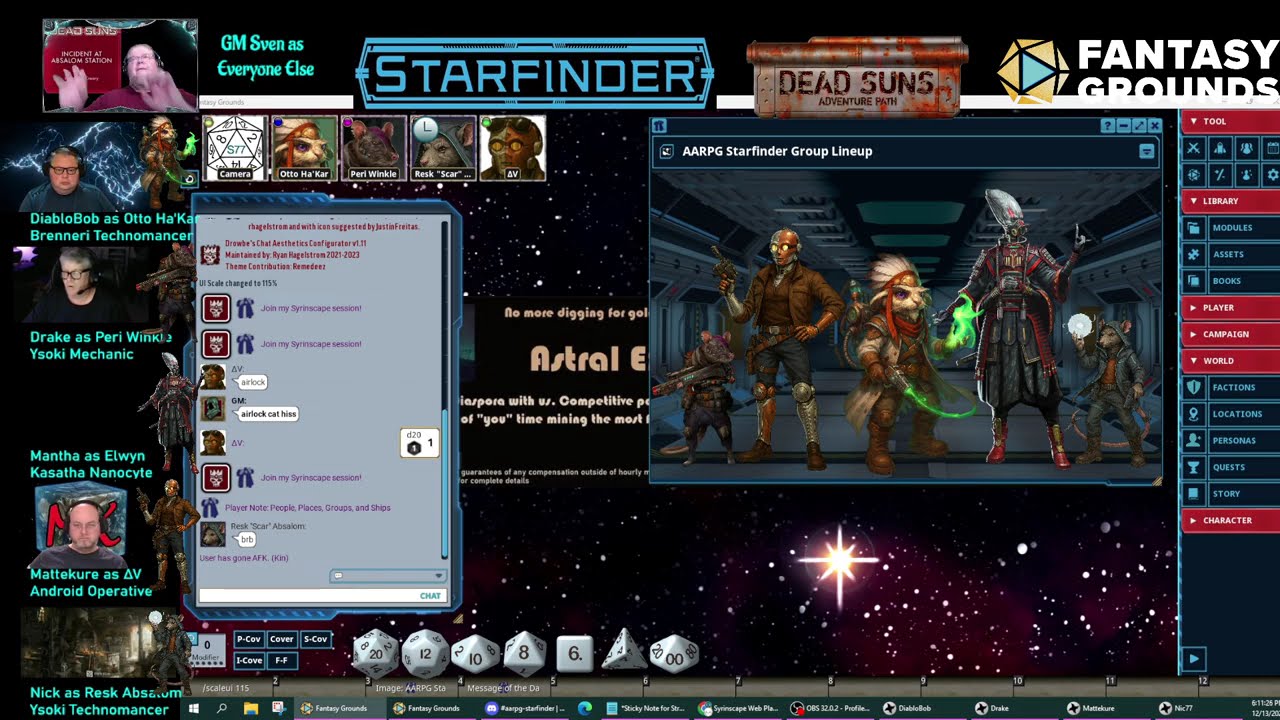1280x720 pixels.
Task: Pick up the d12 die
Action: click(425, 653)
